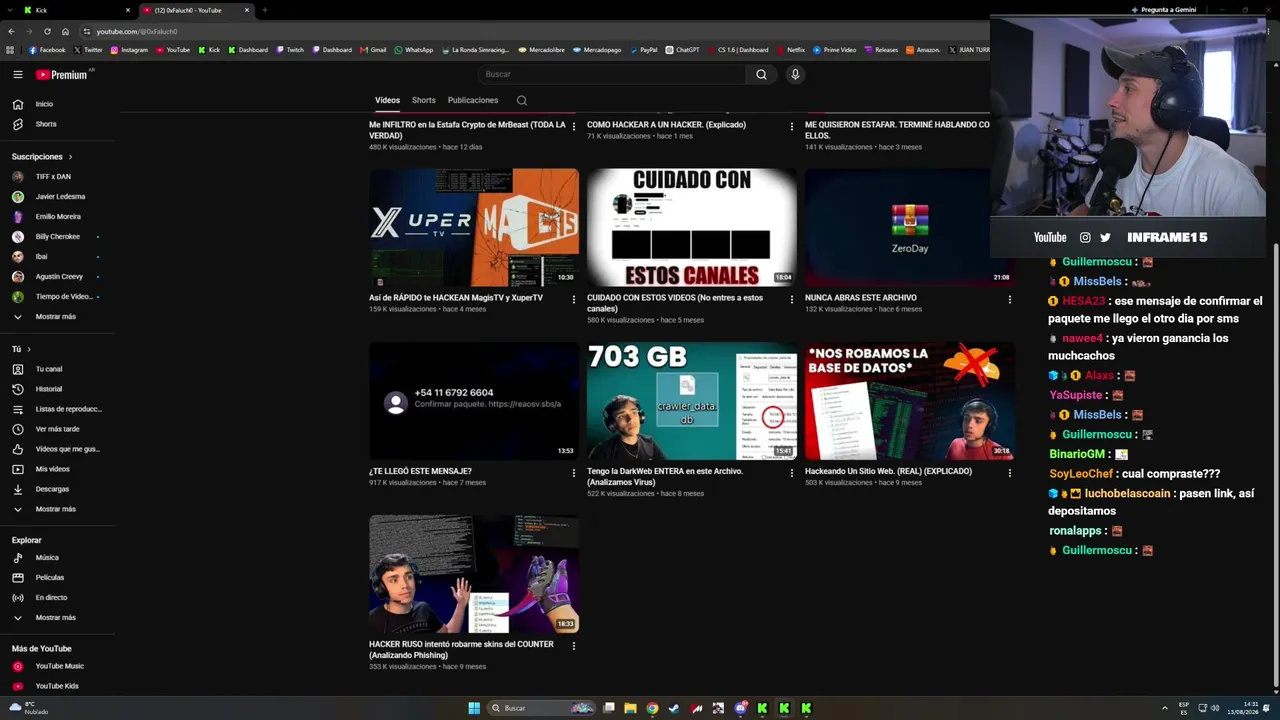Open options for MagisTV y XuperTV video
1280x720 pixels.
tap(574, 299)
